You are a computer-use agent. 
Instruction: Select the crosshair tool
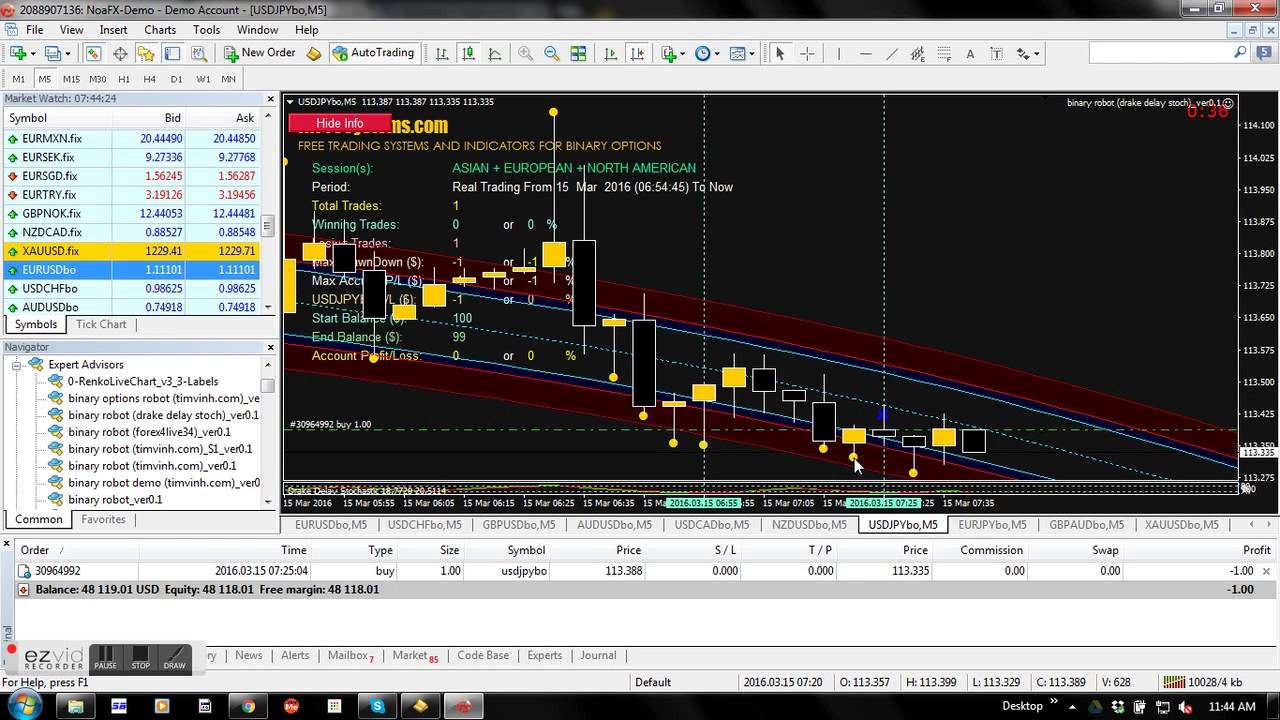pos(807,53)
